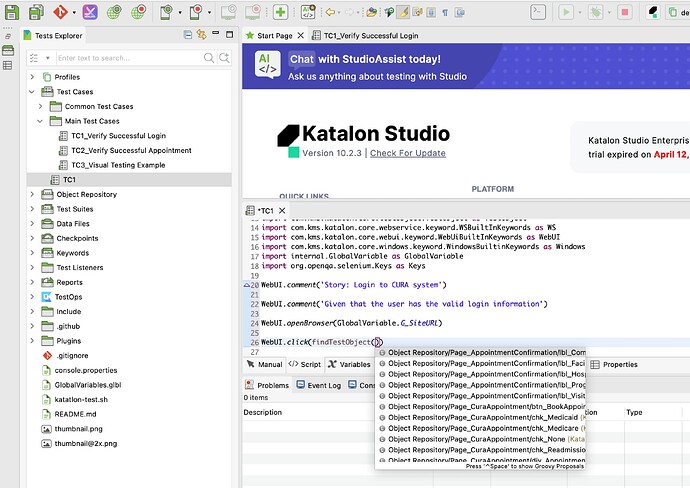Screen dimensions: 690x488
Task: Click the green Run play button
Action: pyautogui.click(x=566, y=12)
